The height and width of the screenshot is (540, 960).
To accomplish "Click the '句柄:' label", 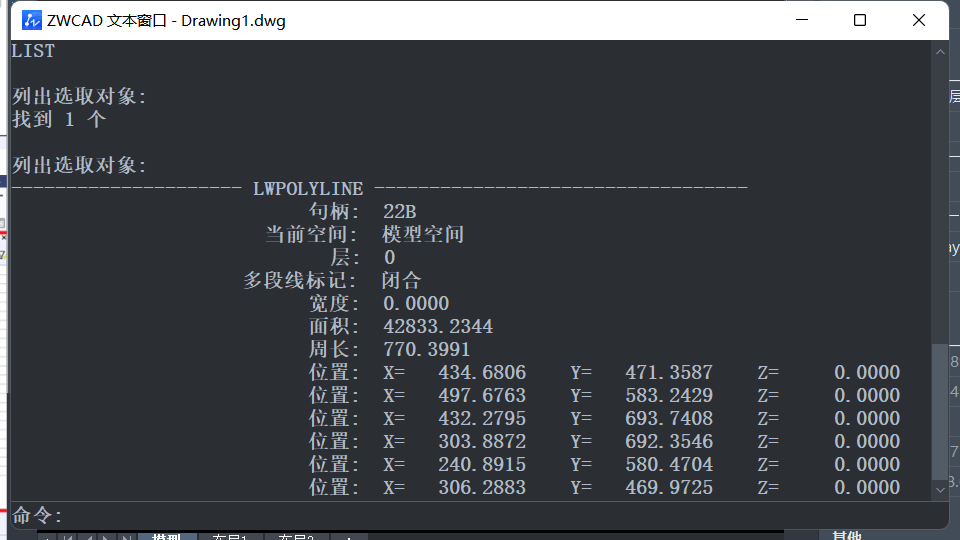I will (x=334, y=211).
